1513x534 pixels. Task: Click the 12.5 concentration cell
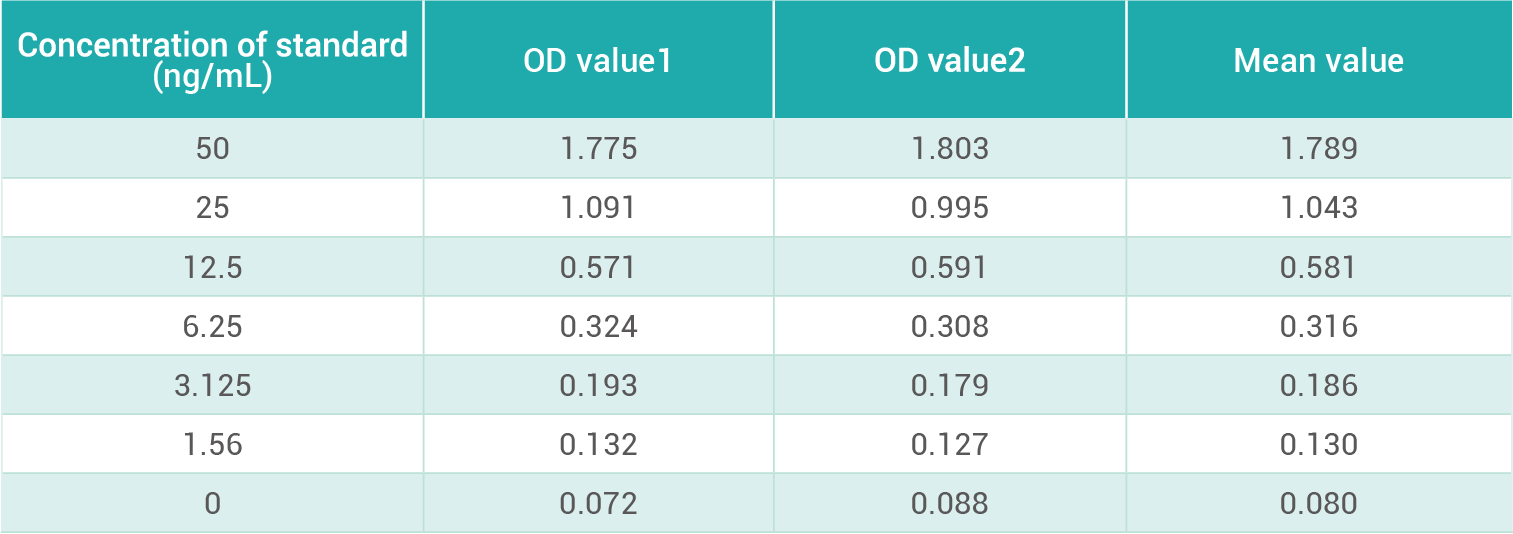coord(212,267)
